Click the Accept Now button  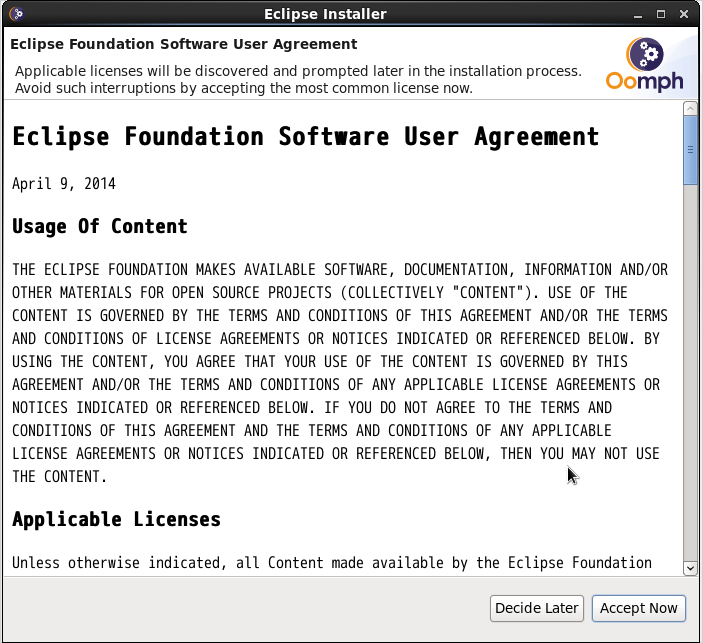[x=638, y=608]
